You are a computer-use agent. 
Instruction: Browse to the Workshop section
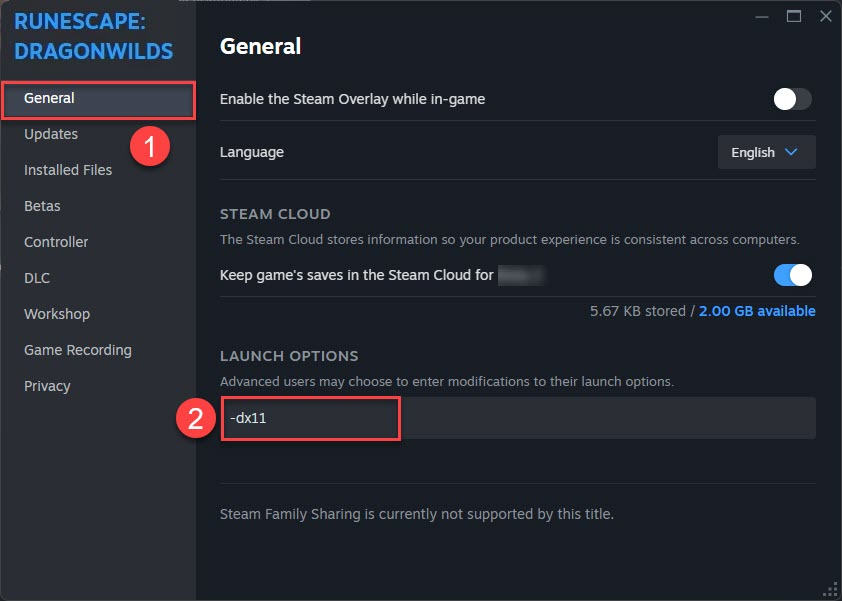click(x=56, y=313)
